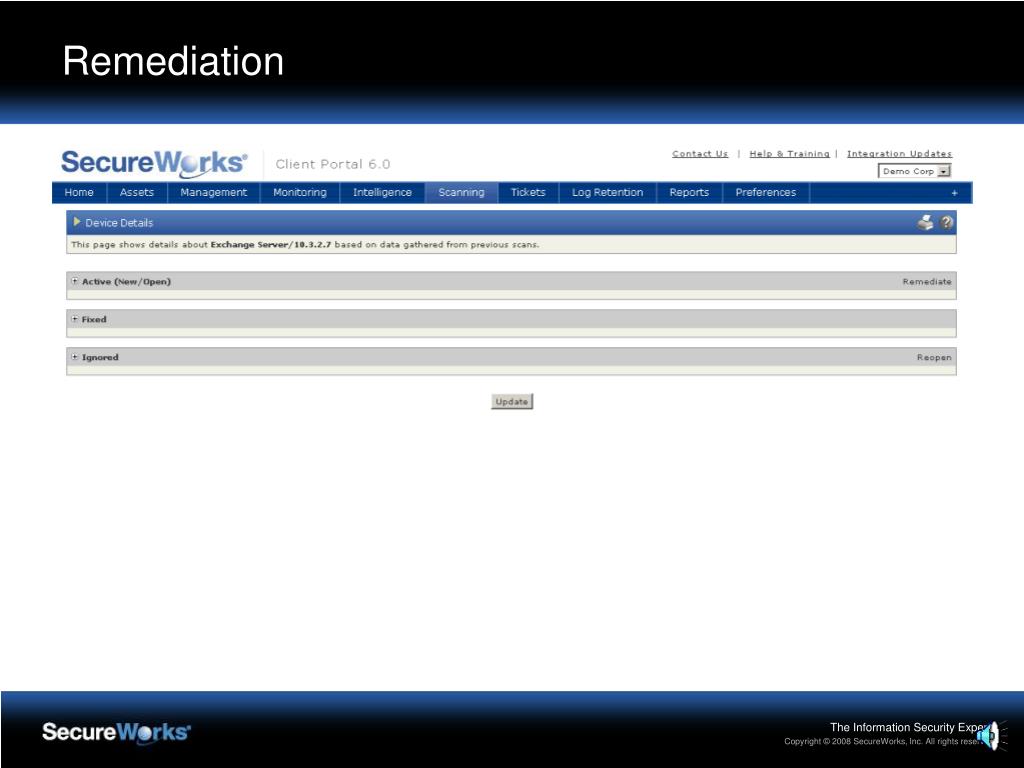Switch to the Preferences tab

tap(766, 193)
